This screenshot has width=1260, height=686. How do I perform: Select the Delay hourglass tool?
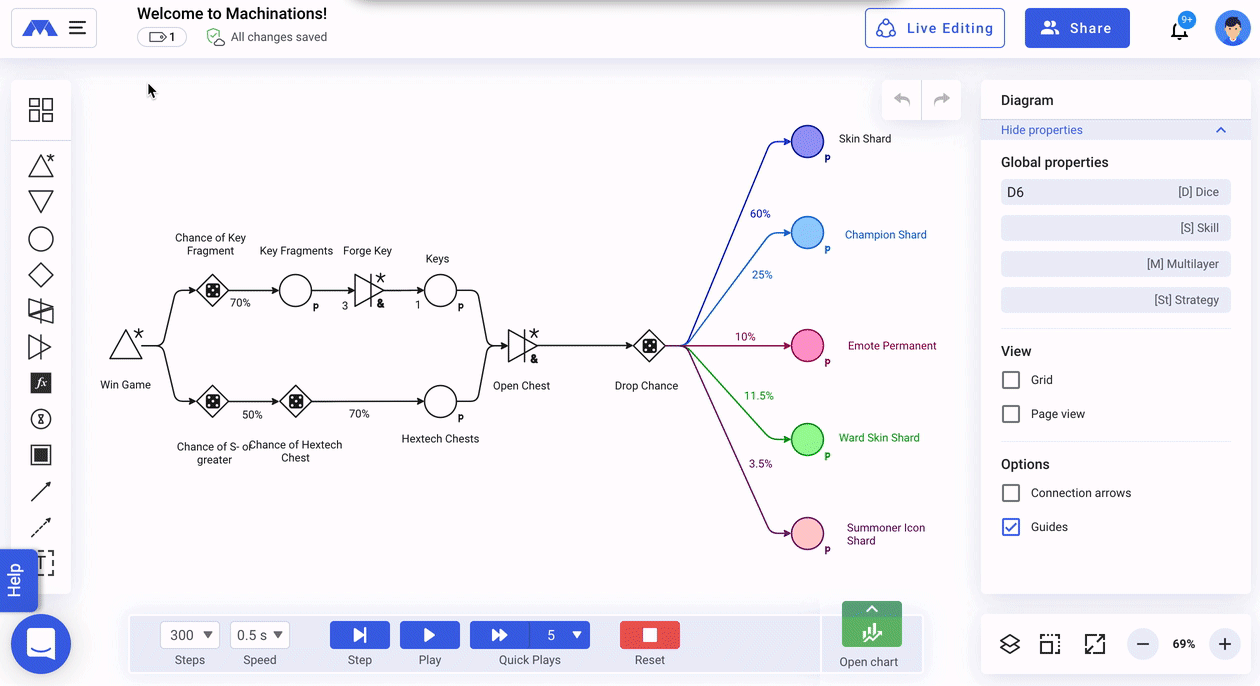click(x=41, y=419)
